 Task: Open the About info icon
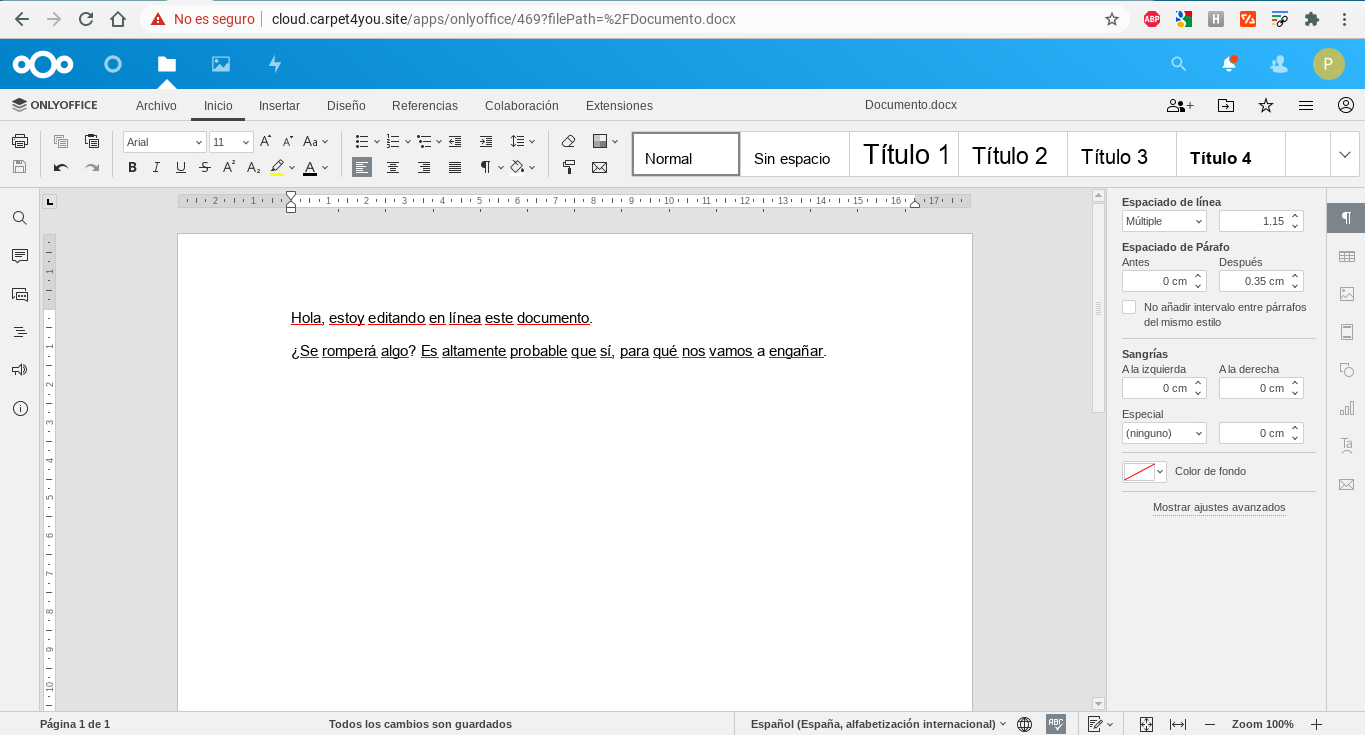(19, 408)
